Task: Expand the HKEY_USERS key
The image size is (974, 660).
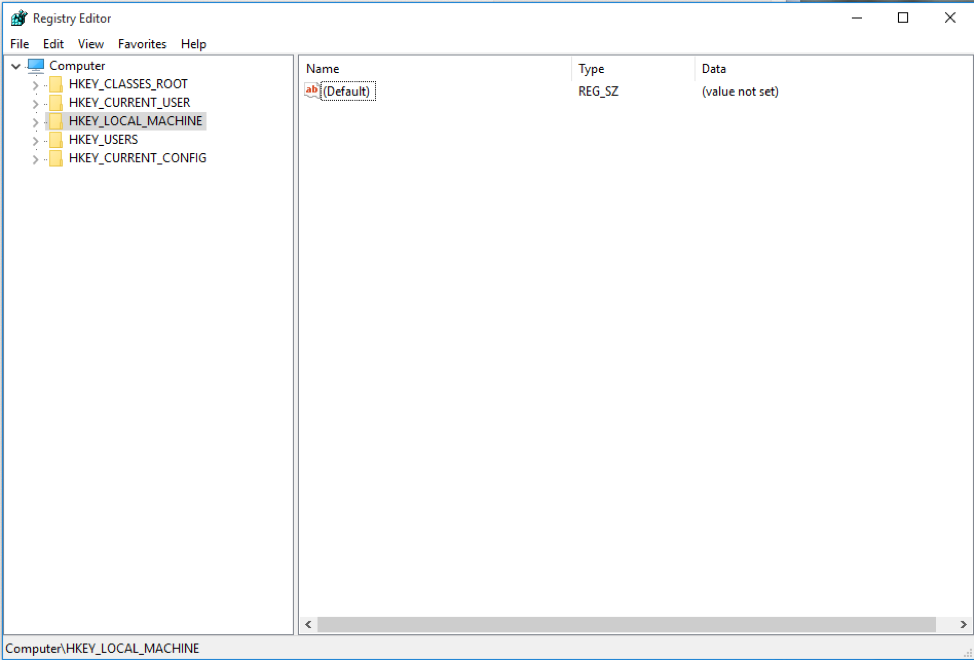Action: pos(35,140)
